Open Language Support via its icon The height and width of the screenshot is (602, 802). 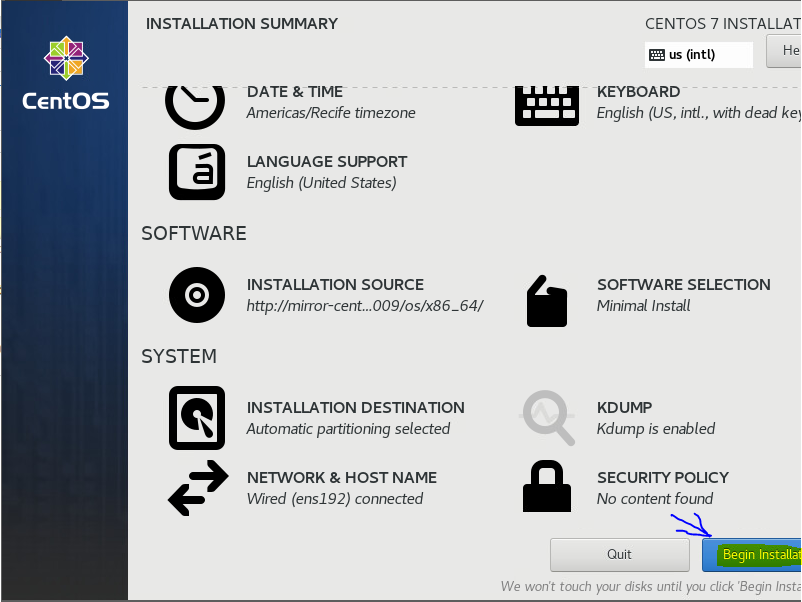196,172
